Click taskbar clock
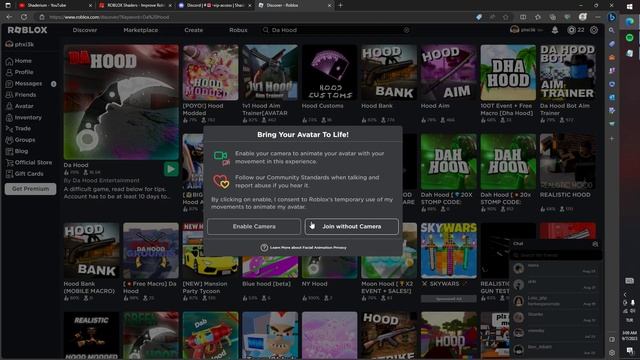 coord(629,336)
